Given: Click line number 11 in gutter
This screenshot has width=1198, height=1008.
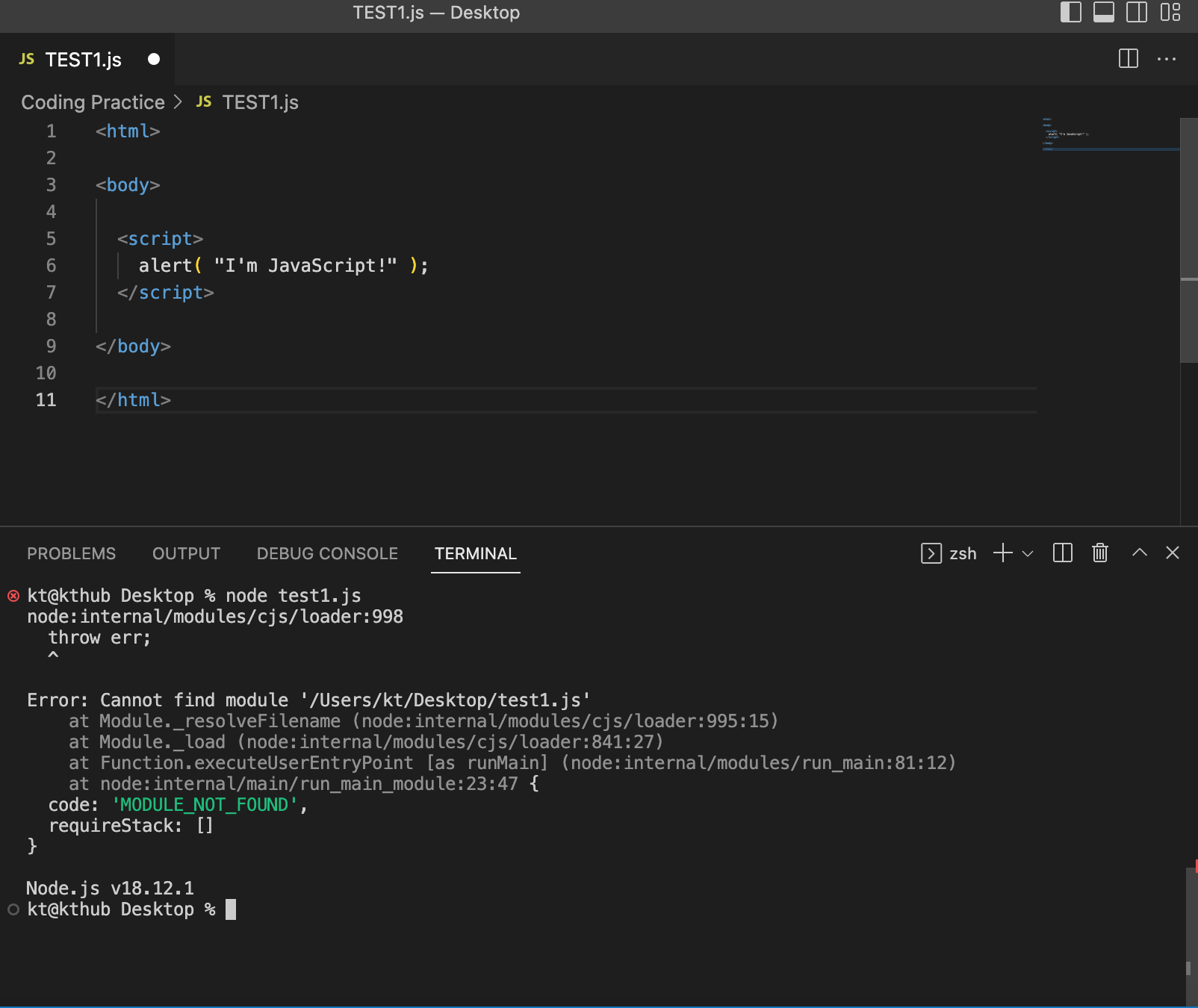Looking at the screenshot, I should [46, 400].
